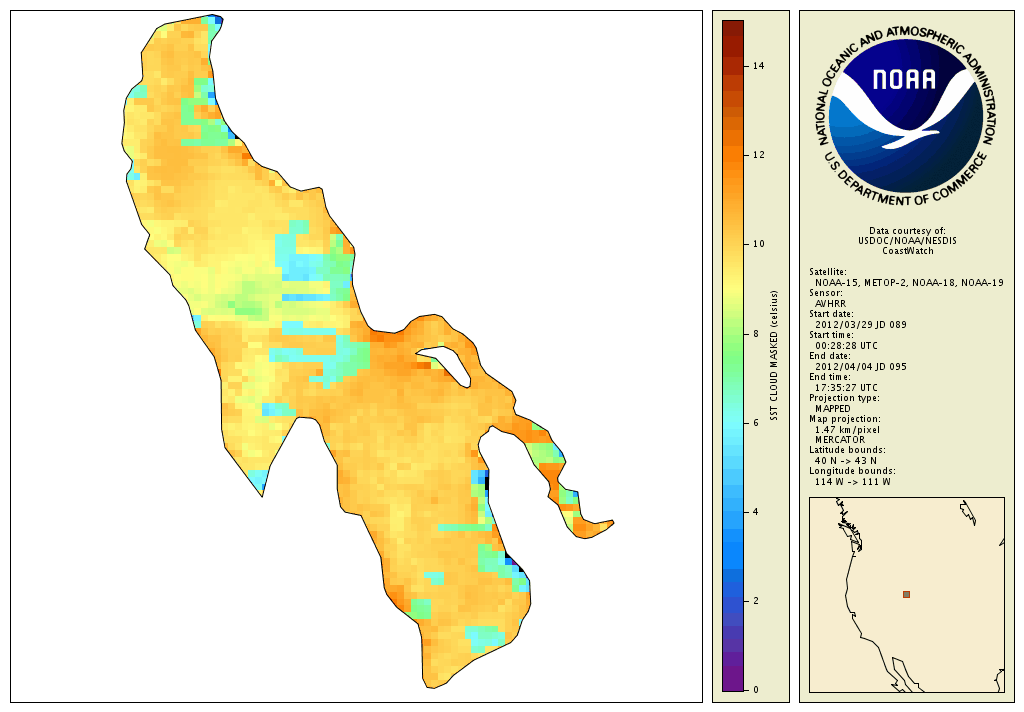The height and width of the screenshot is (712, 1024).
Task: Select the 'MERCATOR' projection value
Action: pyautogui.click(x=839, y=440)
